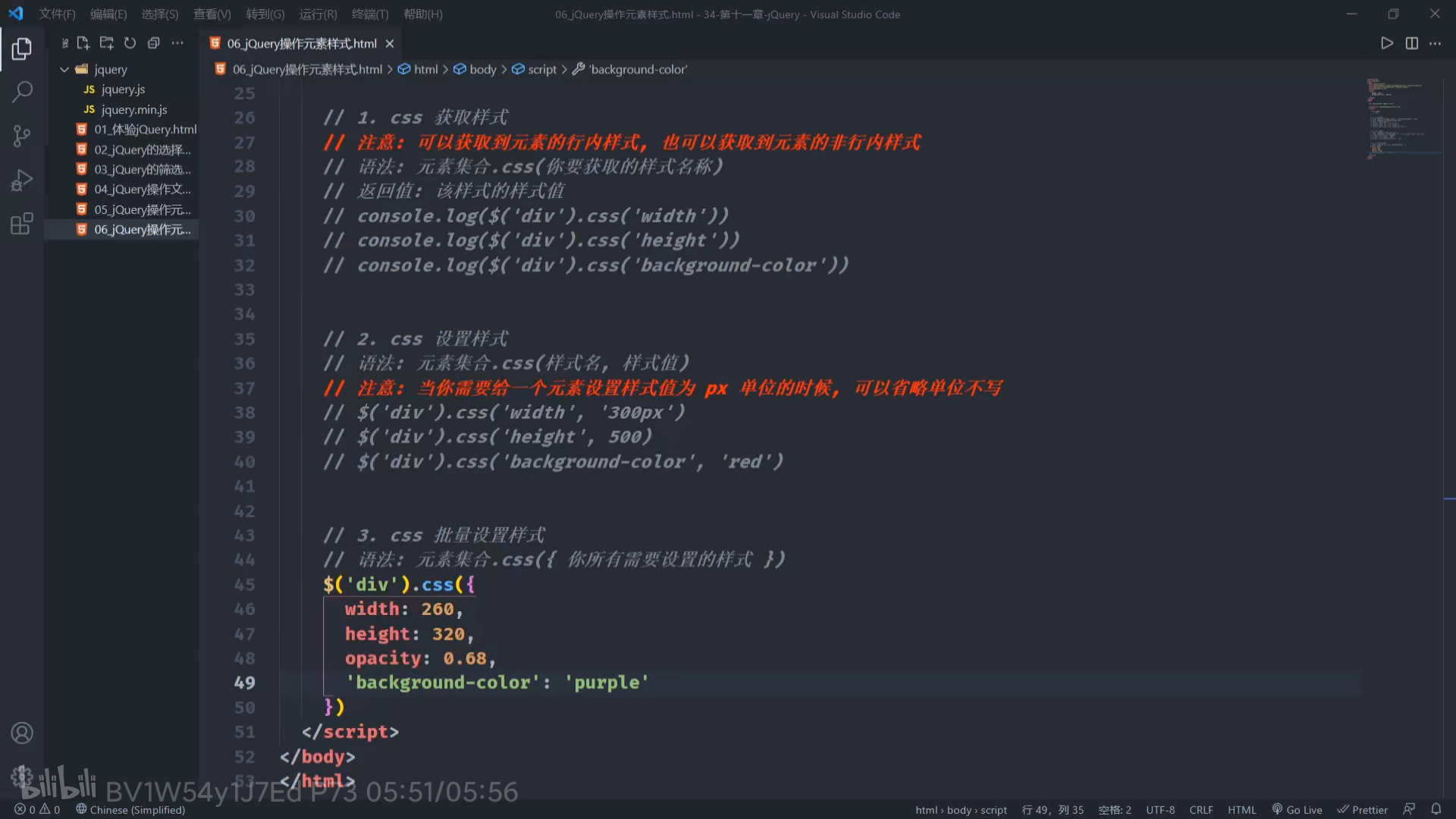Click the Accounts icon in activity bar
This screenshot has height=819, width=1456.
coord(22,733)
